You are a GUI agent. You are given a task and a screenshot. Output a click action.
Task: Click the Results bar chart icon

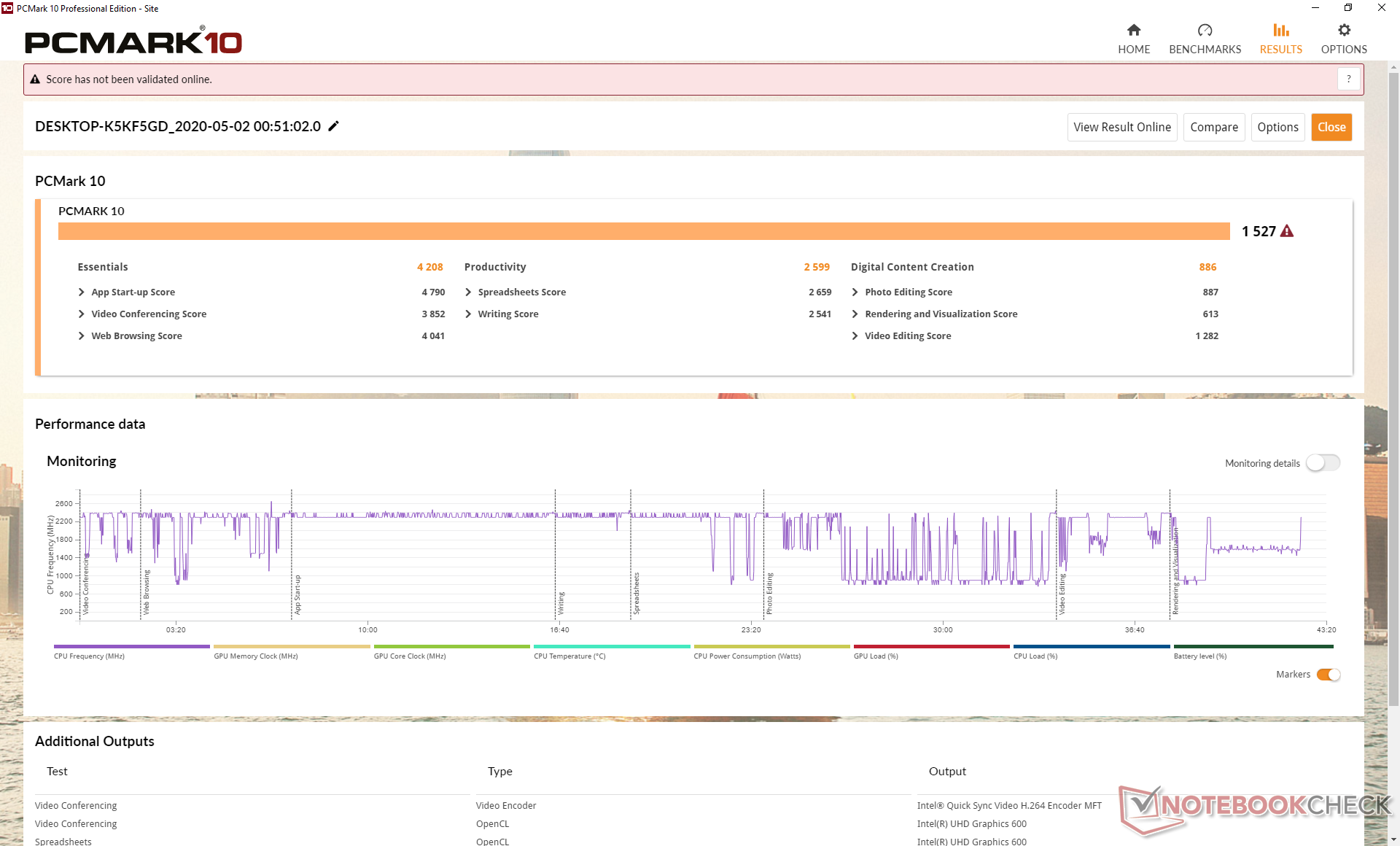pos(1280,31)
